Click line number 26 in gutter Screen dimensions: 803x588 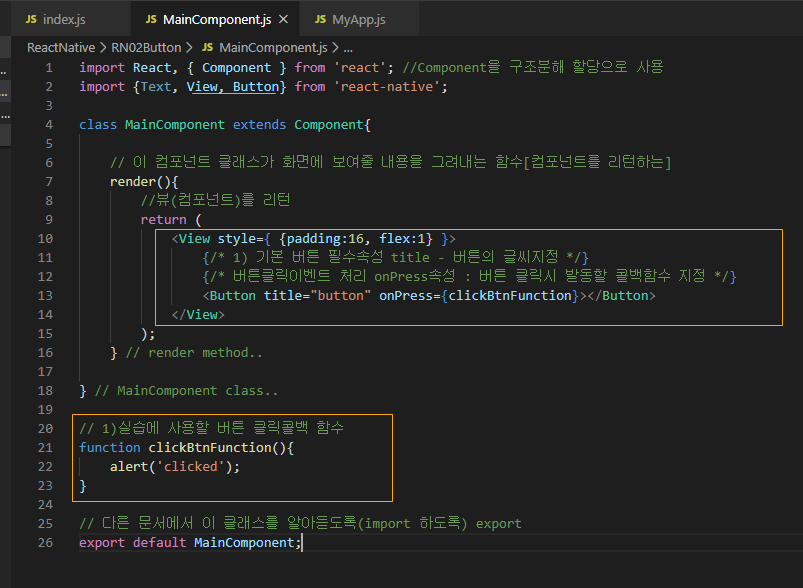[x=45, y=542]
